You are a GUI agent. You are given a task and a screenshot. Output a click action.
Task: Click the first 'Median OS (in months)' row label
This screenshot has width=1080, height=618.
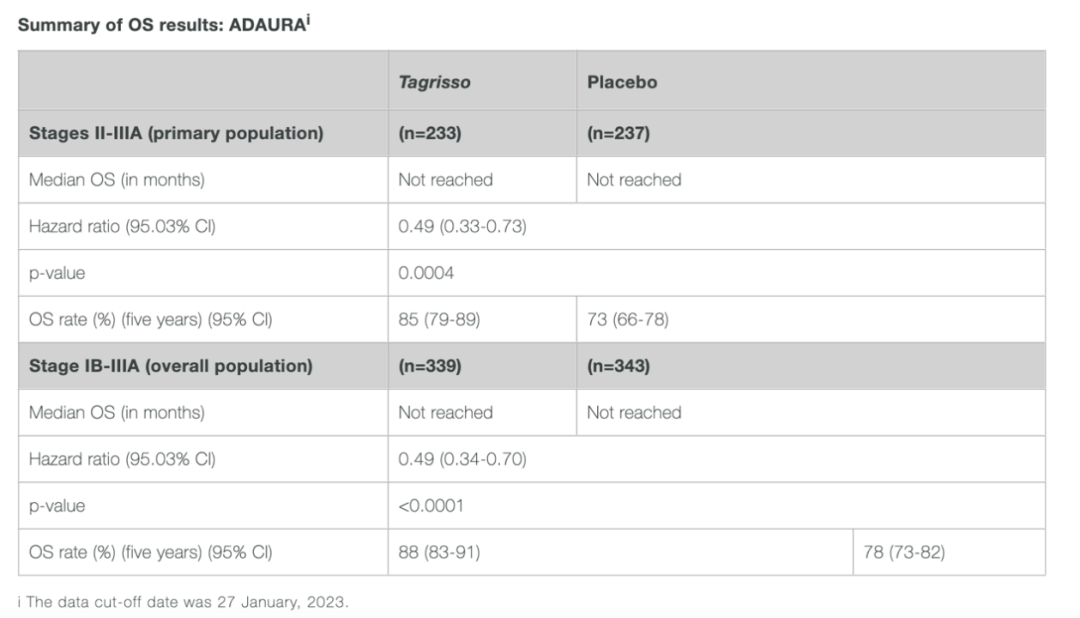click(x=116, y=180)
